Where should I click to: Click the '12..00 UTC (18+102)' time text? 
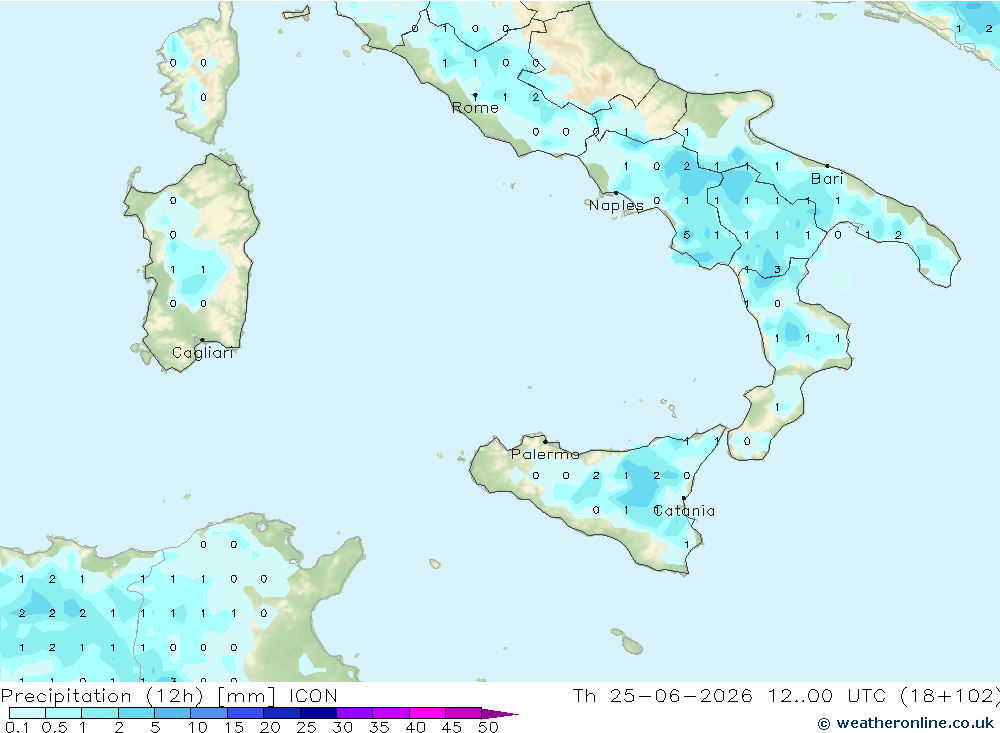(883, 695)
